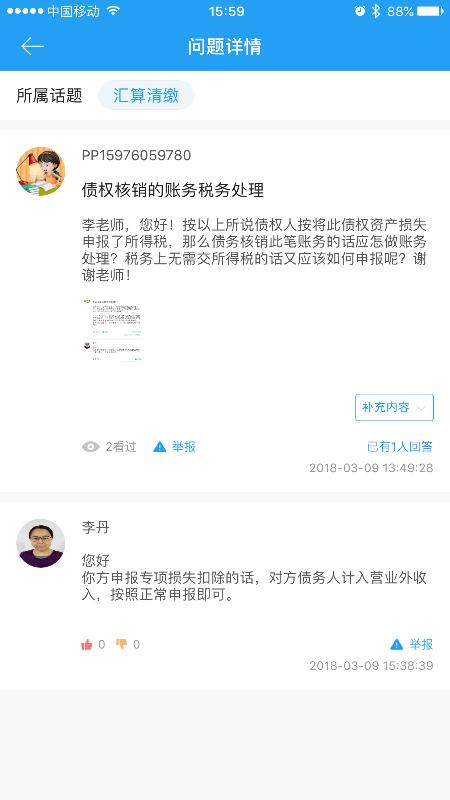
Task: Tap the alarm clock status icon
Action: click(360, 11)
